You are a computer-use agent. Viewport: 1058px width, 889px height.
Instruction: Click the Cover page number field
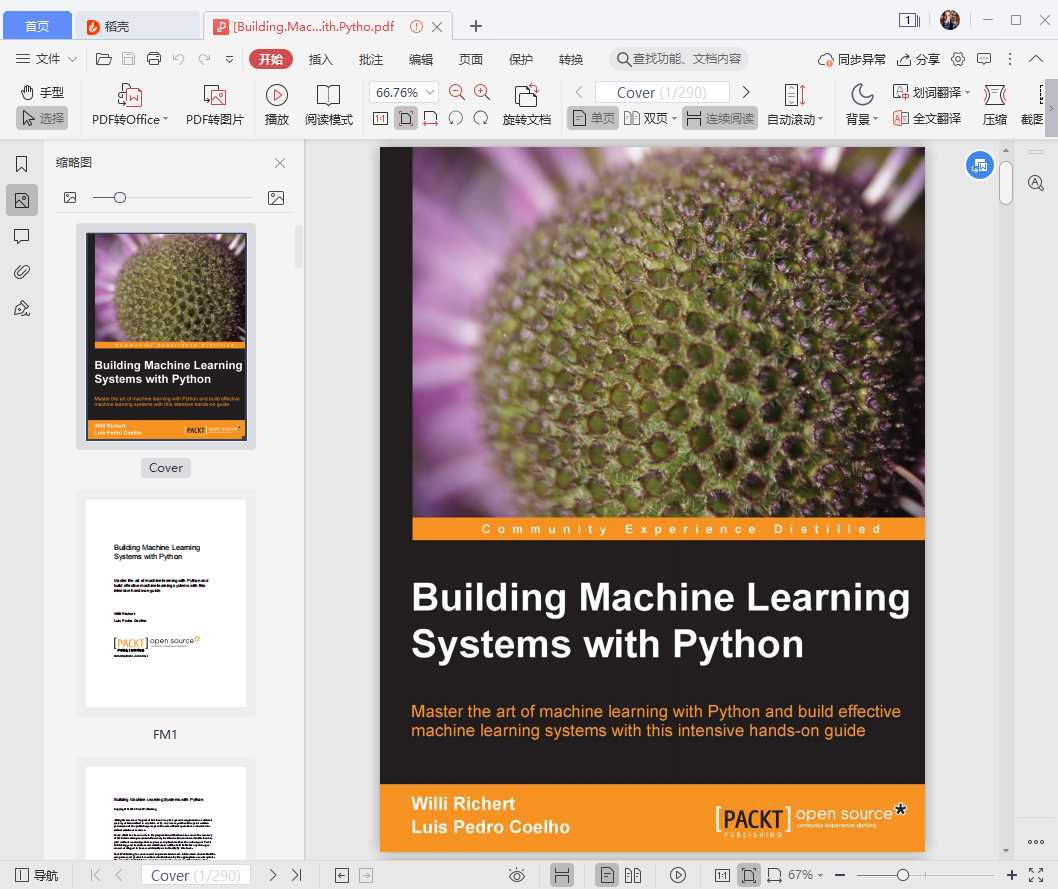(662, 92)
